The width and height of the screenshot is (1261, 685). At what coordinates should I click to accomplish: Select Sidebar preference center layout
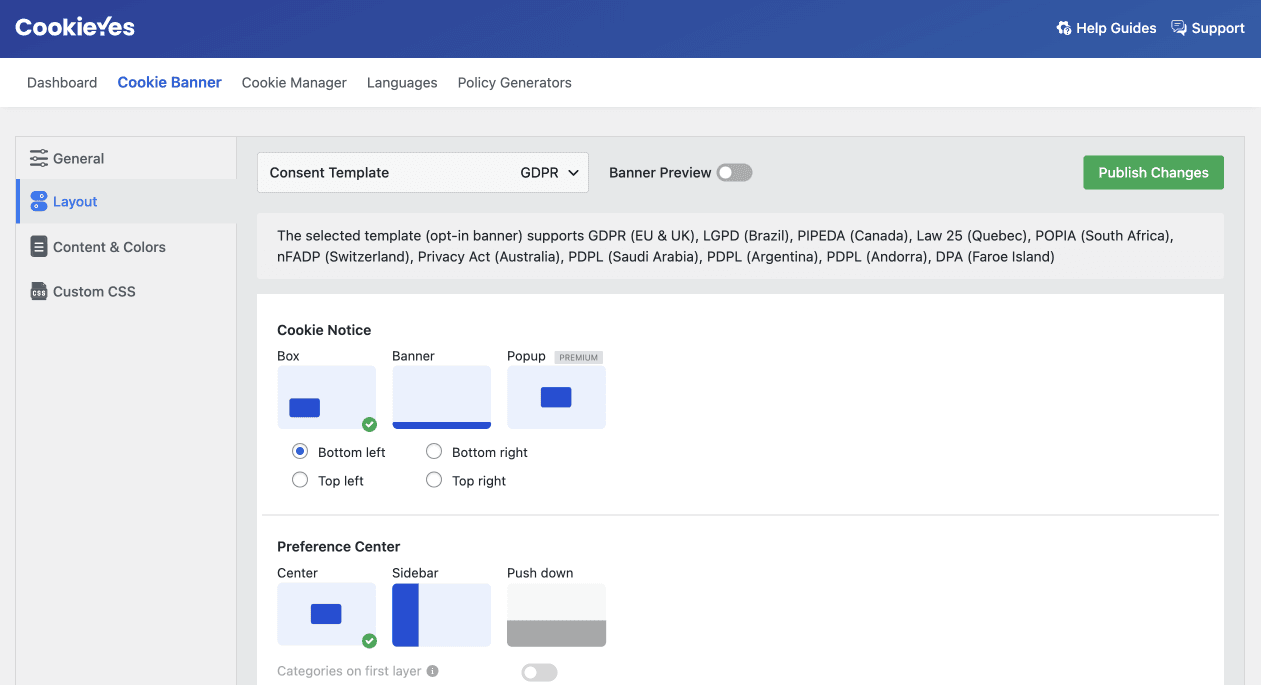441,615
